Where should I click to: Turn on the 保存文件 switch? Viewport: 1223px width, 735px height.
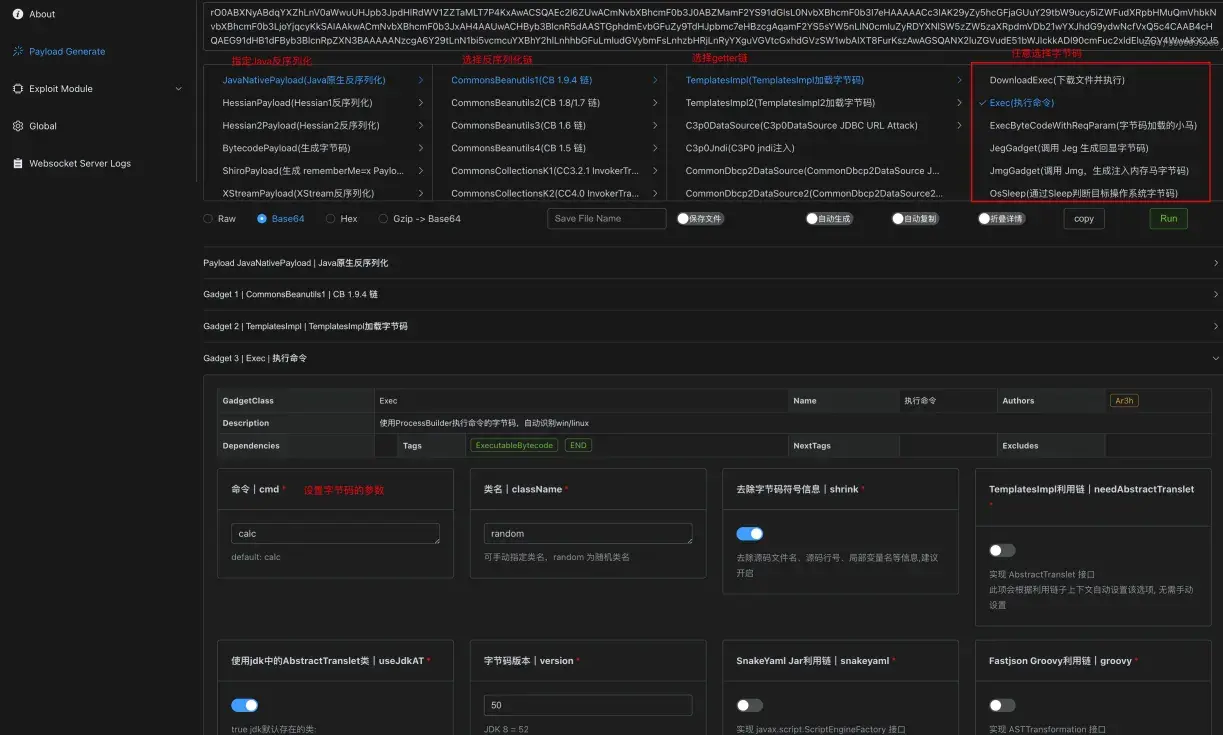pos(685,218)
